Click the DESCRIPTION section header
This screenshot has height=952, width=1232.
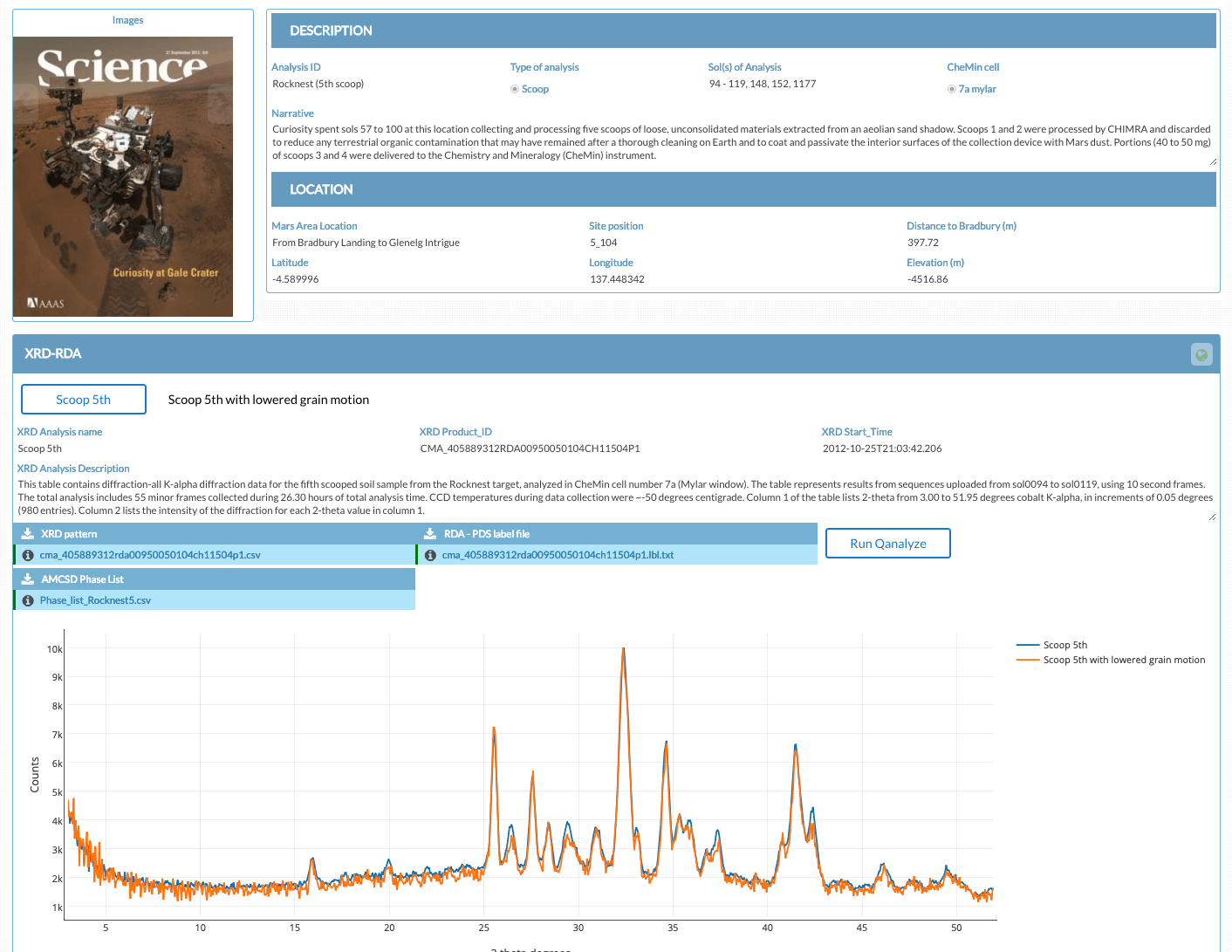click(743, 31)
